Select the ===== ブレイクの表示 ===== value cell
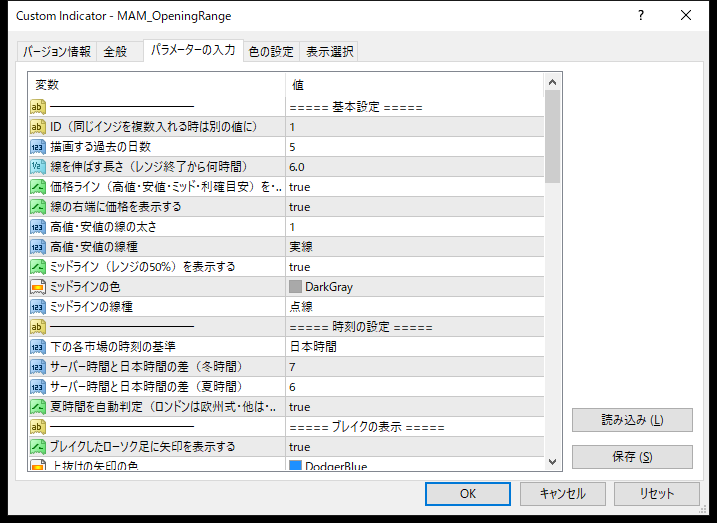 tap(415, 427)
